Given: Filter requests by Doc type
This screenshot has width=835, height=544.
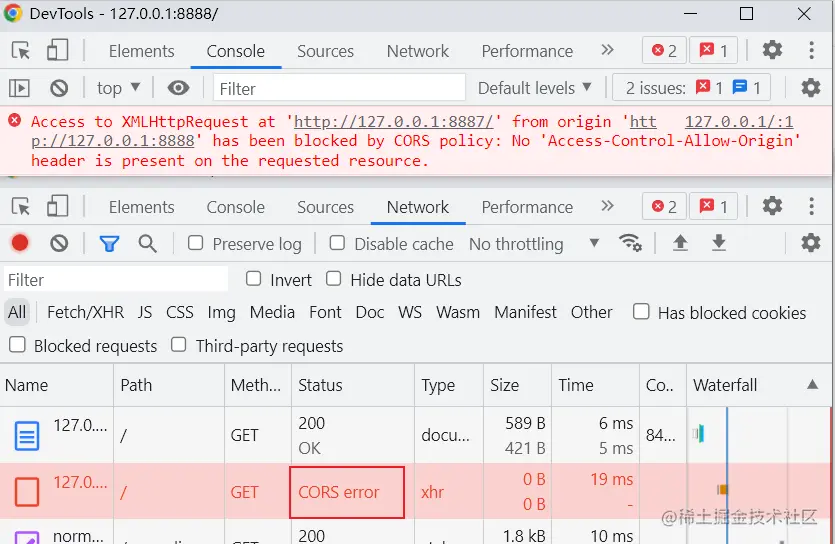Looking at the screenshot, I should [370, 312].
